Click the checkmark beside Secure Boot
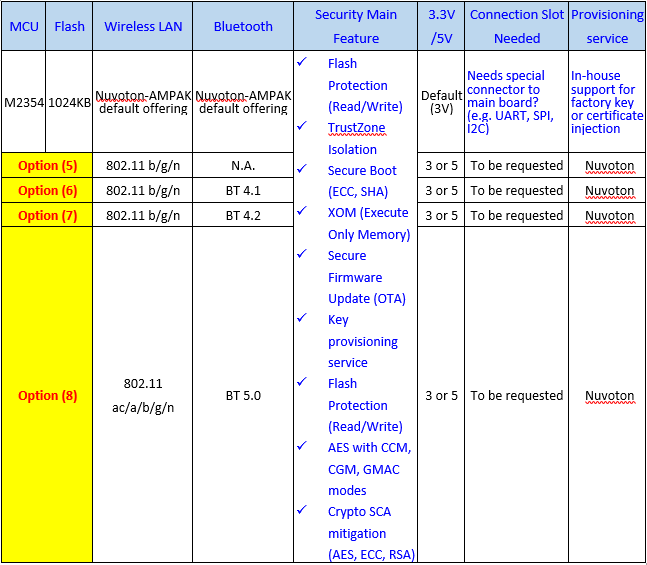This screenshot has height=565, width=647. point(302,168)
